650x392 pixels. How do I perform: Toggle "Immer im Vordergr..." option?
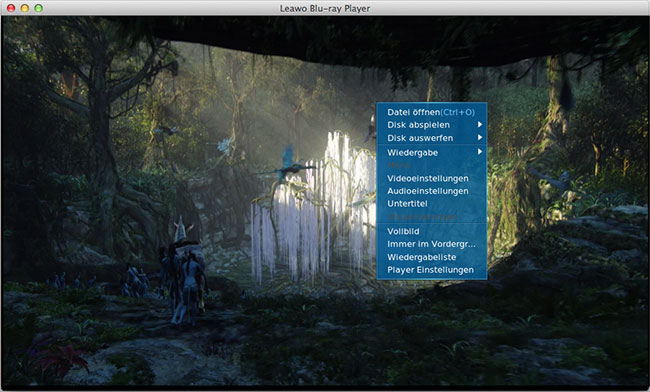(432, 244)
